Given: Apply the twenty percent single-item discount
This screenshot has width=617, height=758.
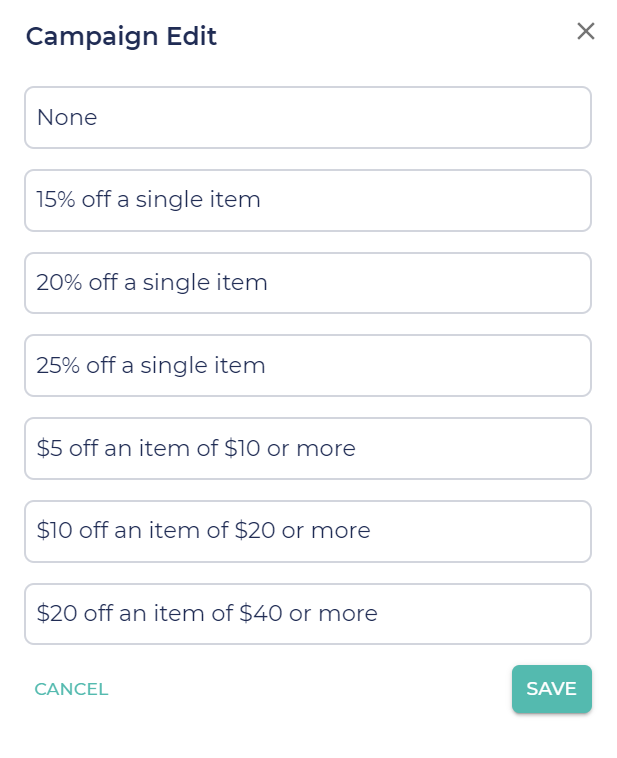Looking at the screenshot, I should pos(308,283).
